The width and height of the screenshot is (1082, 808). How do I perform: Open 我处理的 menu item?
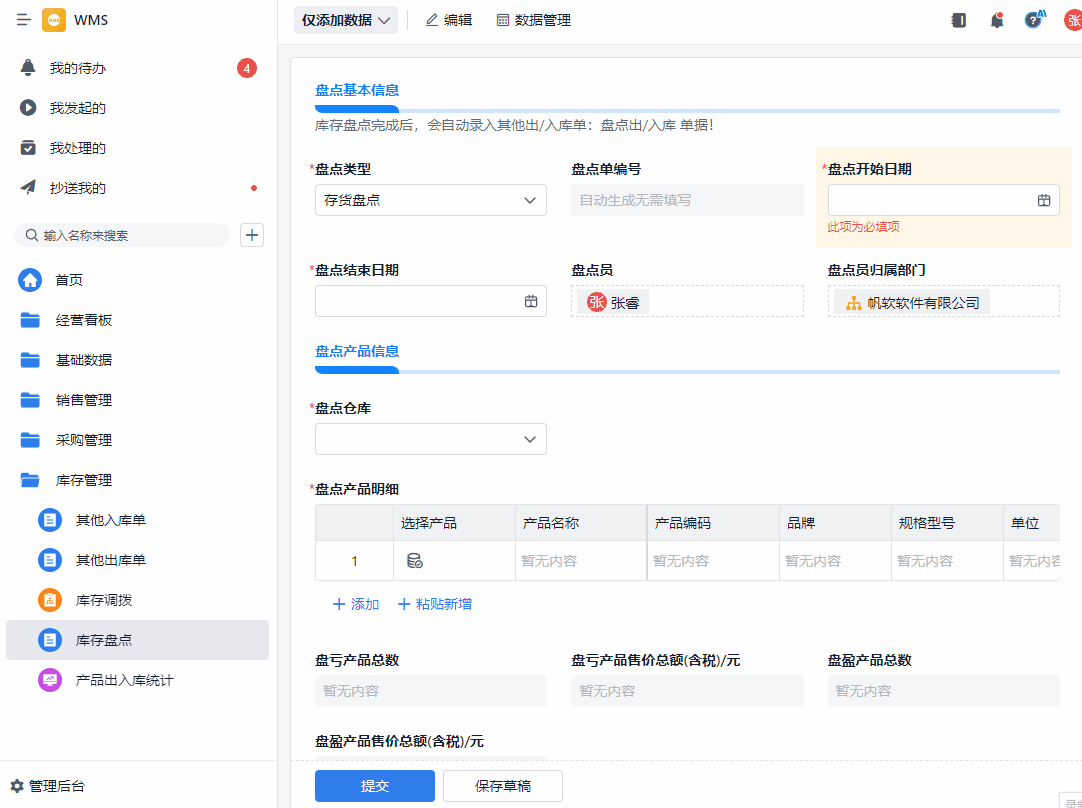coord(137,148)
